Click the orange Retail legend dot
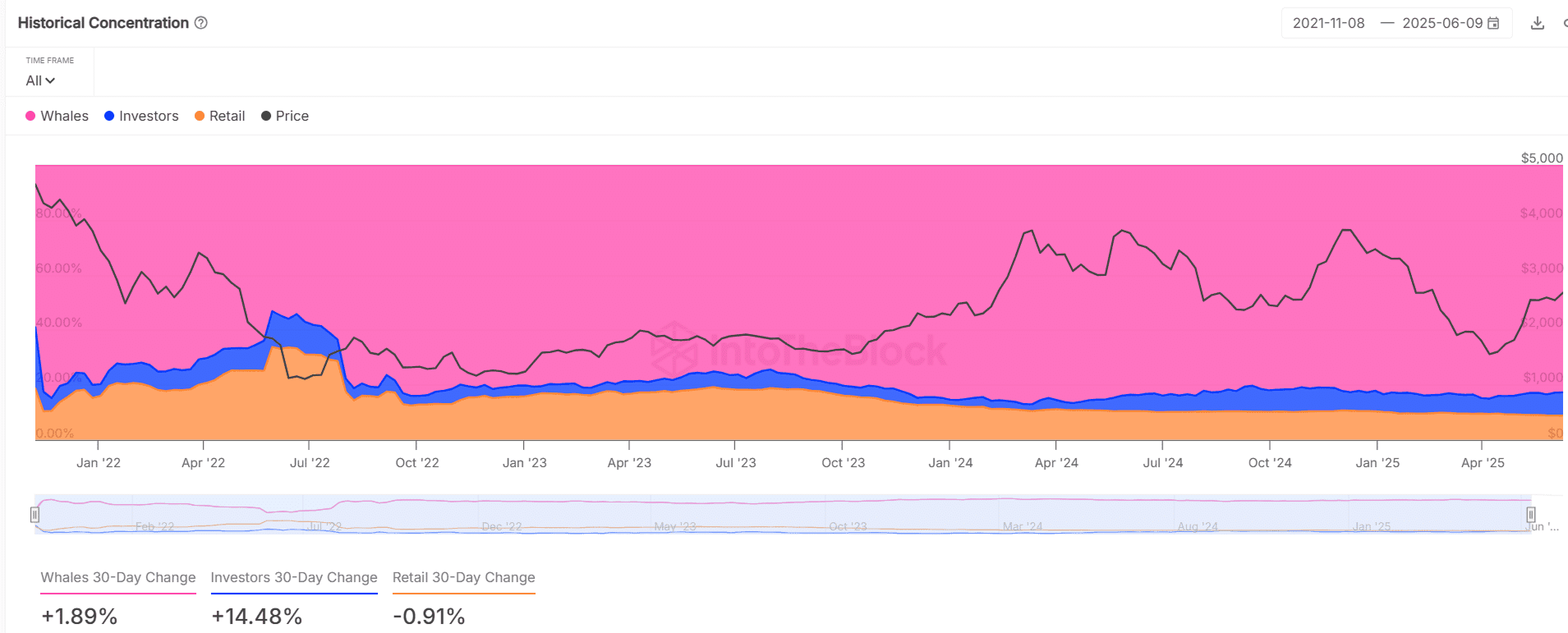 pos(200,116)
